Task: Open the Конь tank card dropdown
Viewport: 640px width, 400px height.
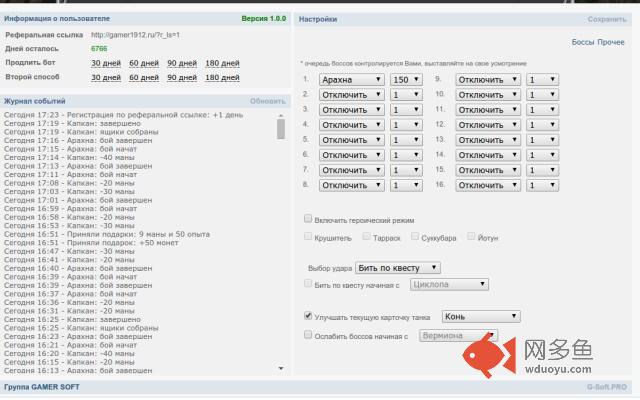Action: coord(481,316)
